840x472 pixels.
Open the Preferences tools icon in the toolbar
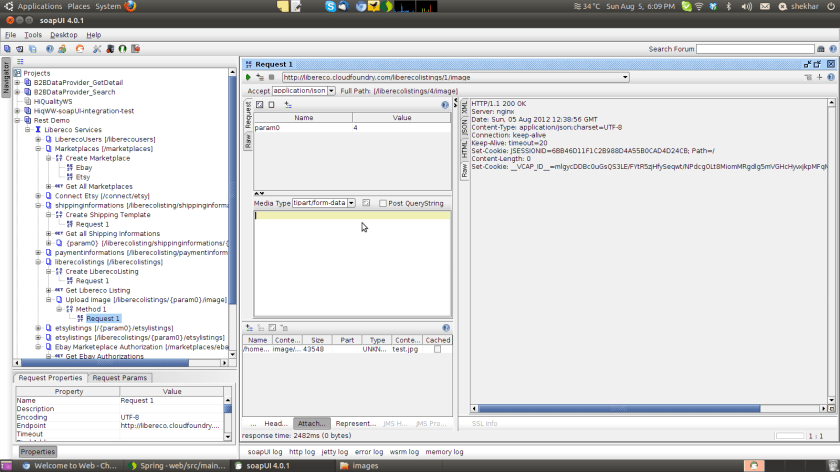pyautogui.click(x=96, y=48)
